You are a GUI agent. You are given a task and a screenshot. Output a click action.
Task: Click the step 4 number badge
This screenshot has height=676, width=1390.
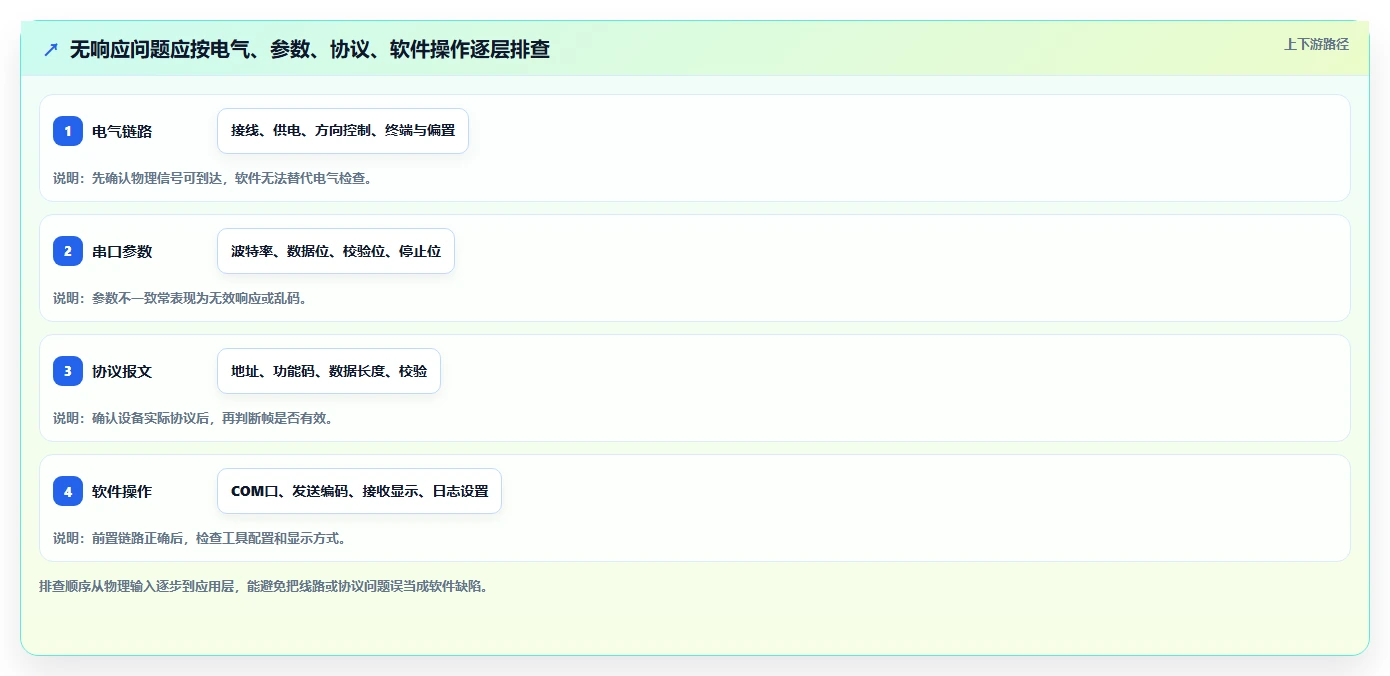pos(68,491)
